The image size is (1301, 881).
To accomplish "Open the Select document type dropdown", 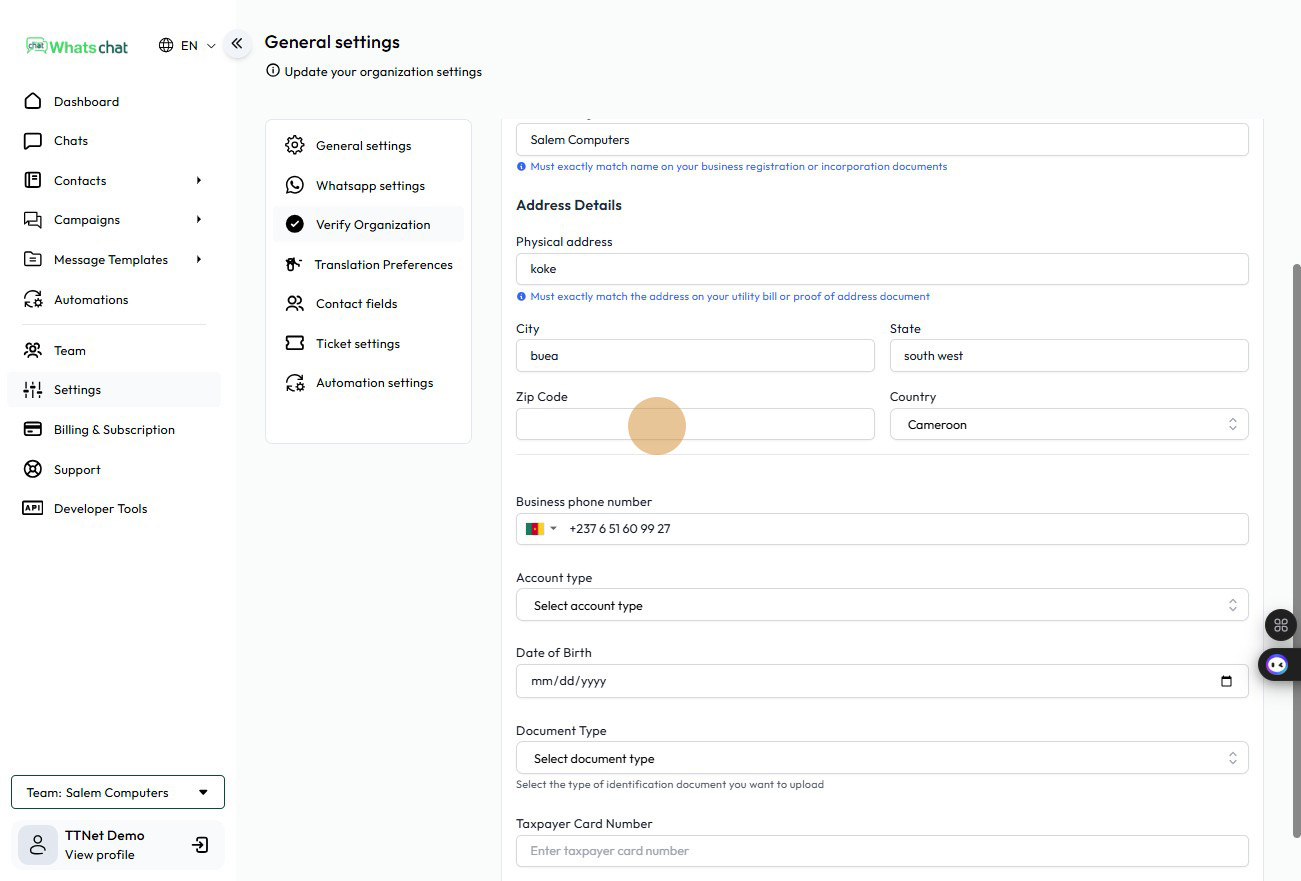I will coord(881,759).
